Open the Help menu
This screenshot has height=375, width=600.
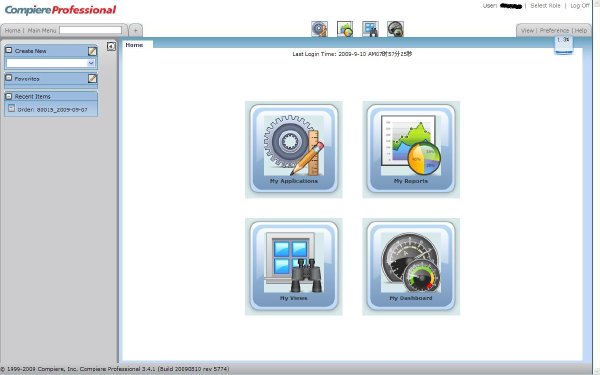[581, 31]
